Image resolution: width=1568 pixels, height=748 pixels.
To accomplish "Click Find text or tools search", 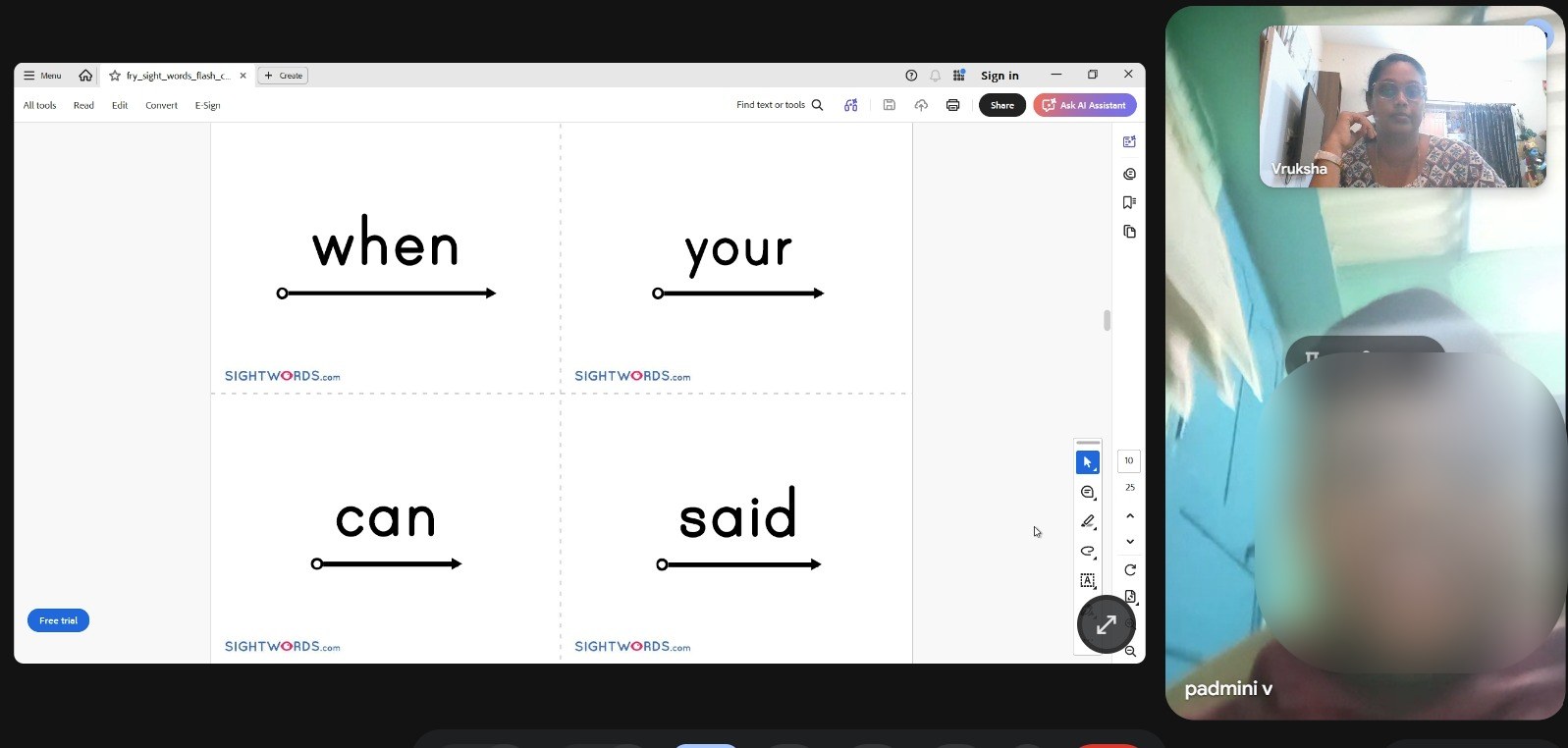I will 780,105.
